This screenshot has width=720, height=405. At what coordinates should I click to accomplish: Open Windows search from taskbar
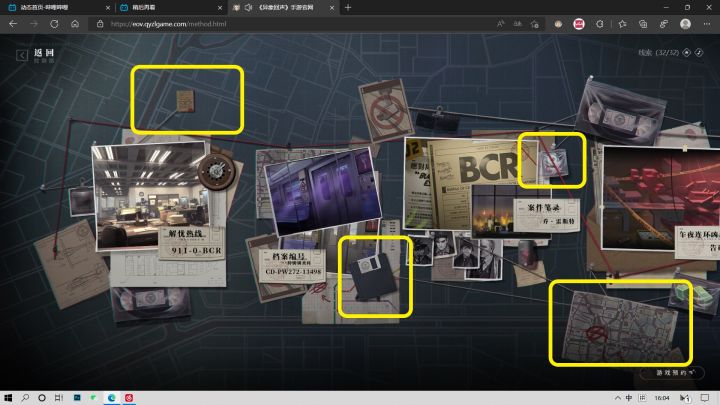(25, 398)
